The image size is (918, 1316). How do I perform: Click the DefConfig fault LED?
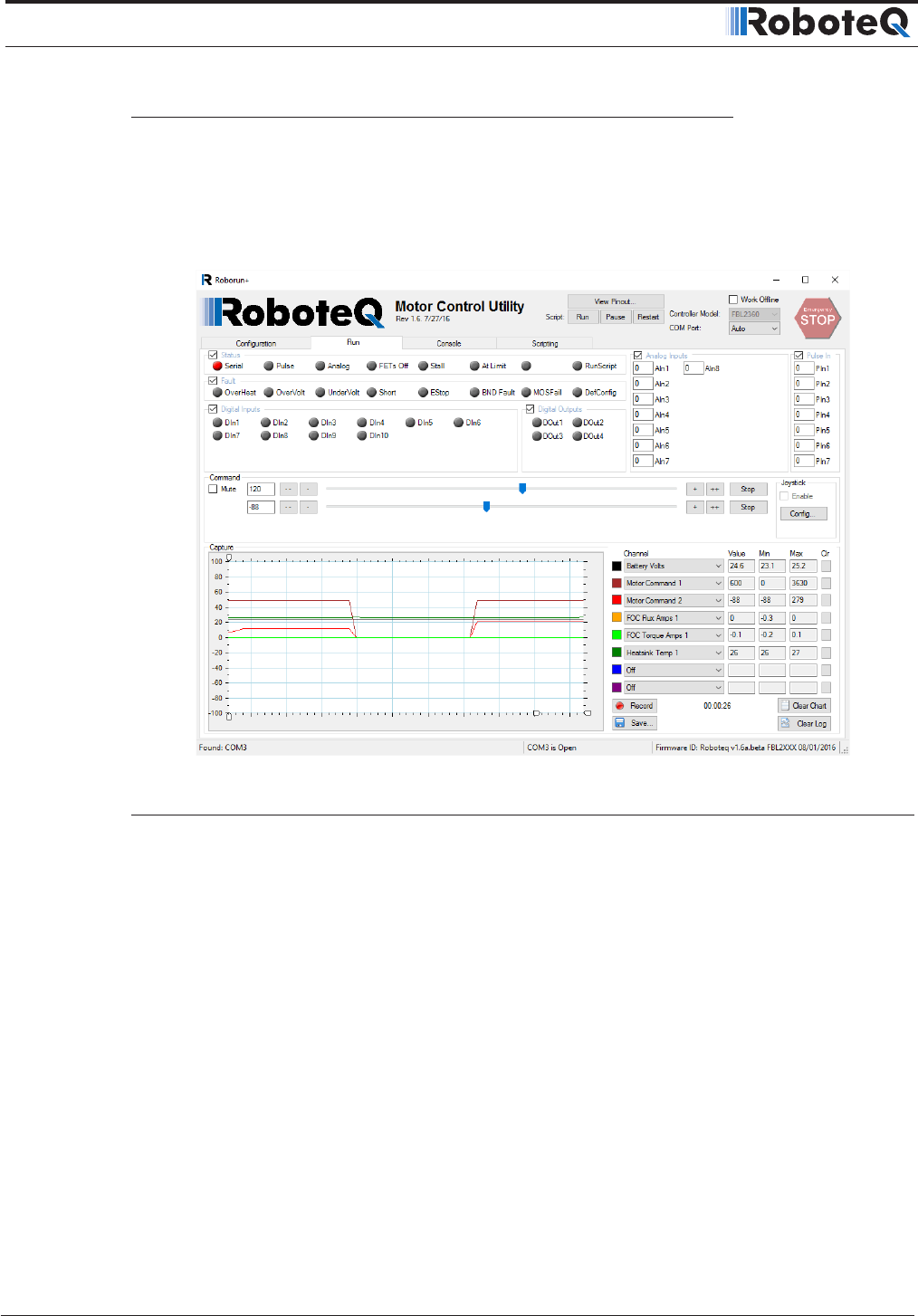click(578, 392)
